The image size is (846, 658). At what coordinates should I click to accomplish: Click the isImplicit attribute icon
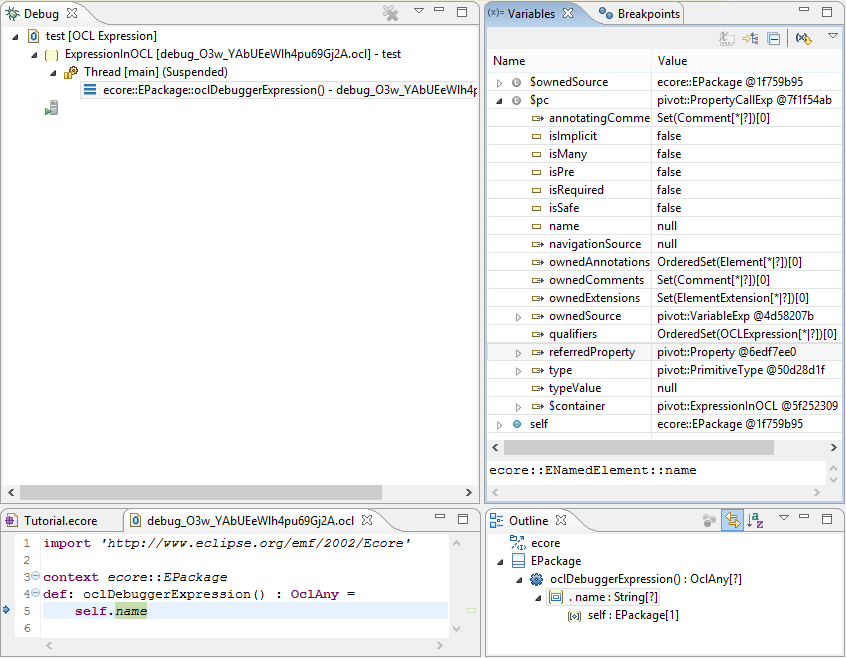(536, 136)
